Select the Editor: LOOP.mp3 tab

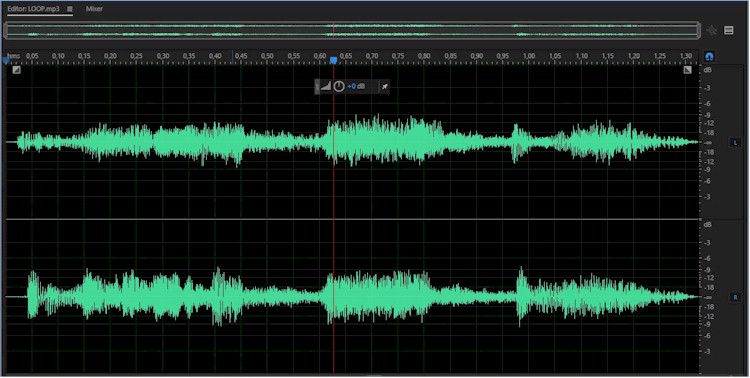pyautogui.click(x=33, y=9)
